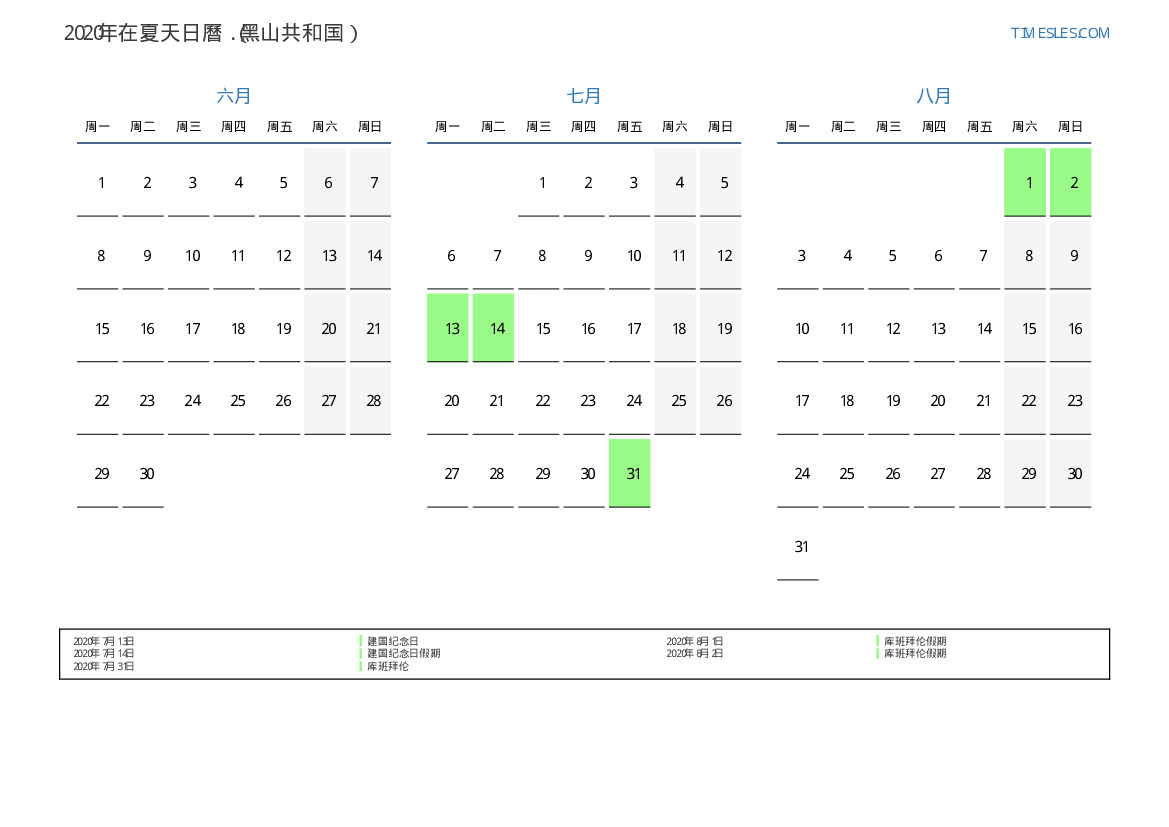Select August 20 date cell

938,401
